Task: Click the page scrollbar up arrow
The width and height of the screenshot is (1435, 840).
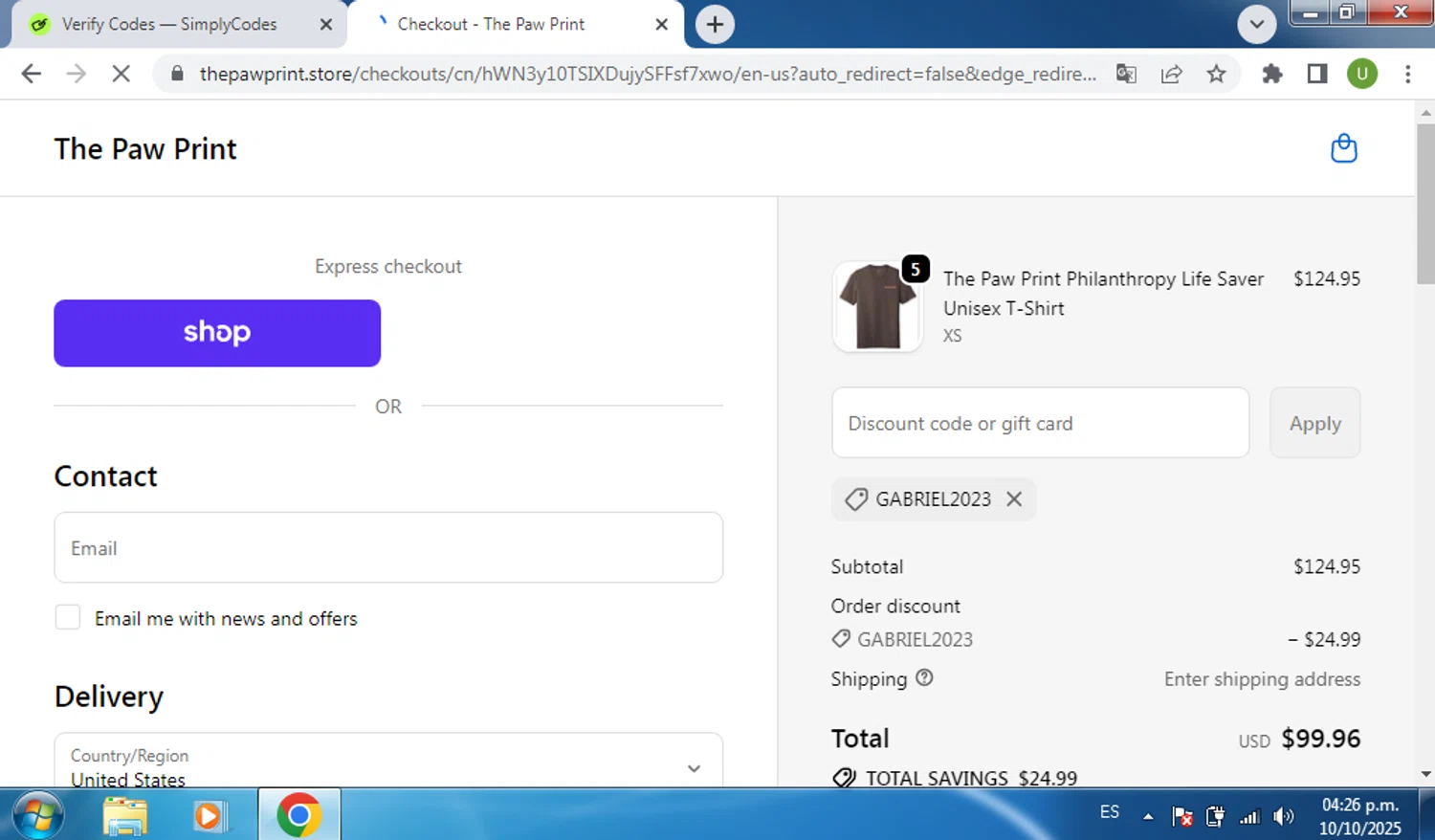Action: (1425, 112)
